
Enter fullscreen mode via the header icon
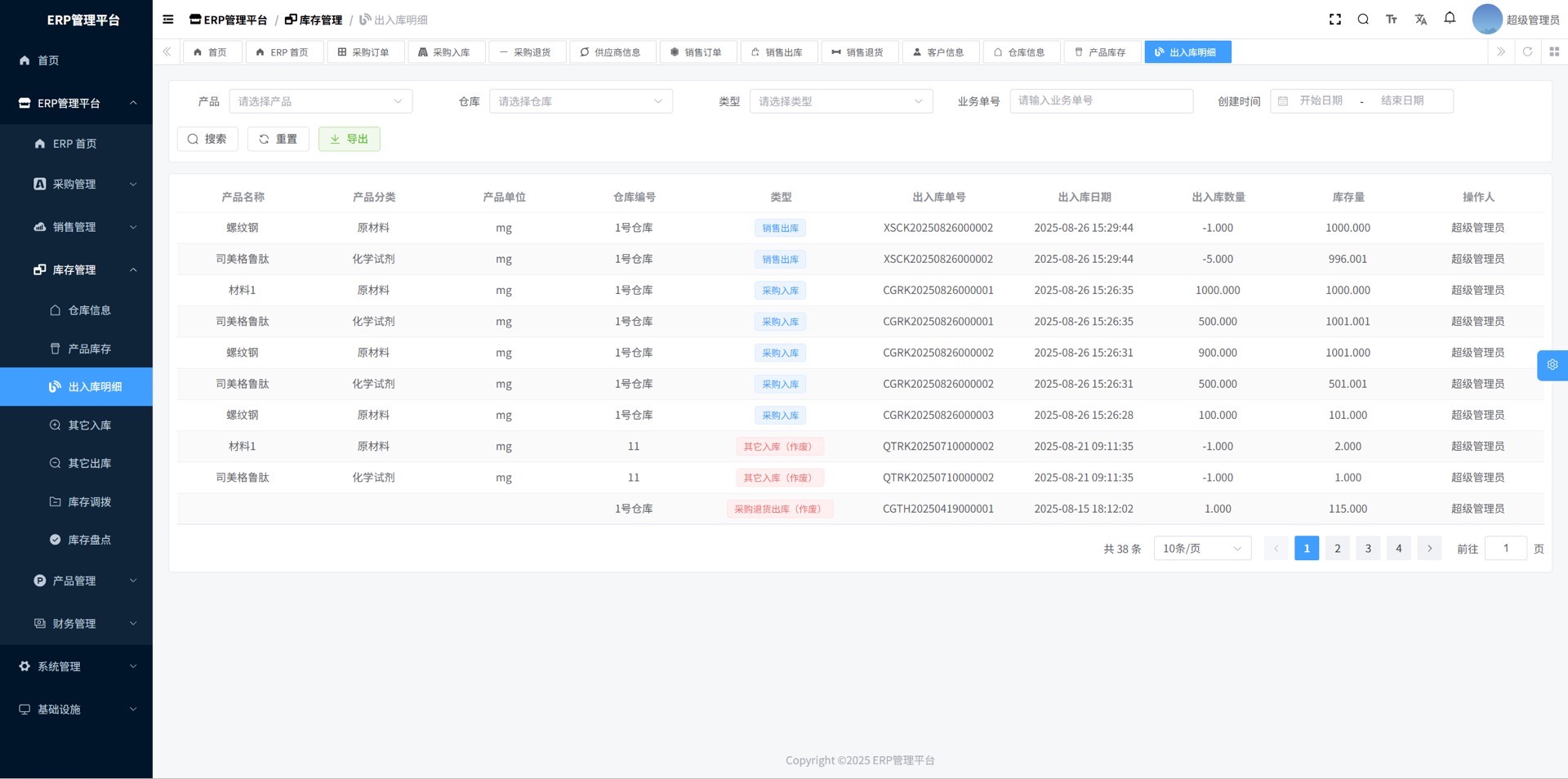pyautogui.click(x=1335, y=20)
